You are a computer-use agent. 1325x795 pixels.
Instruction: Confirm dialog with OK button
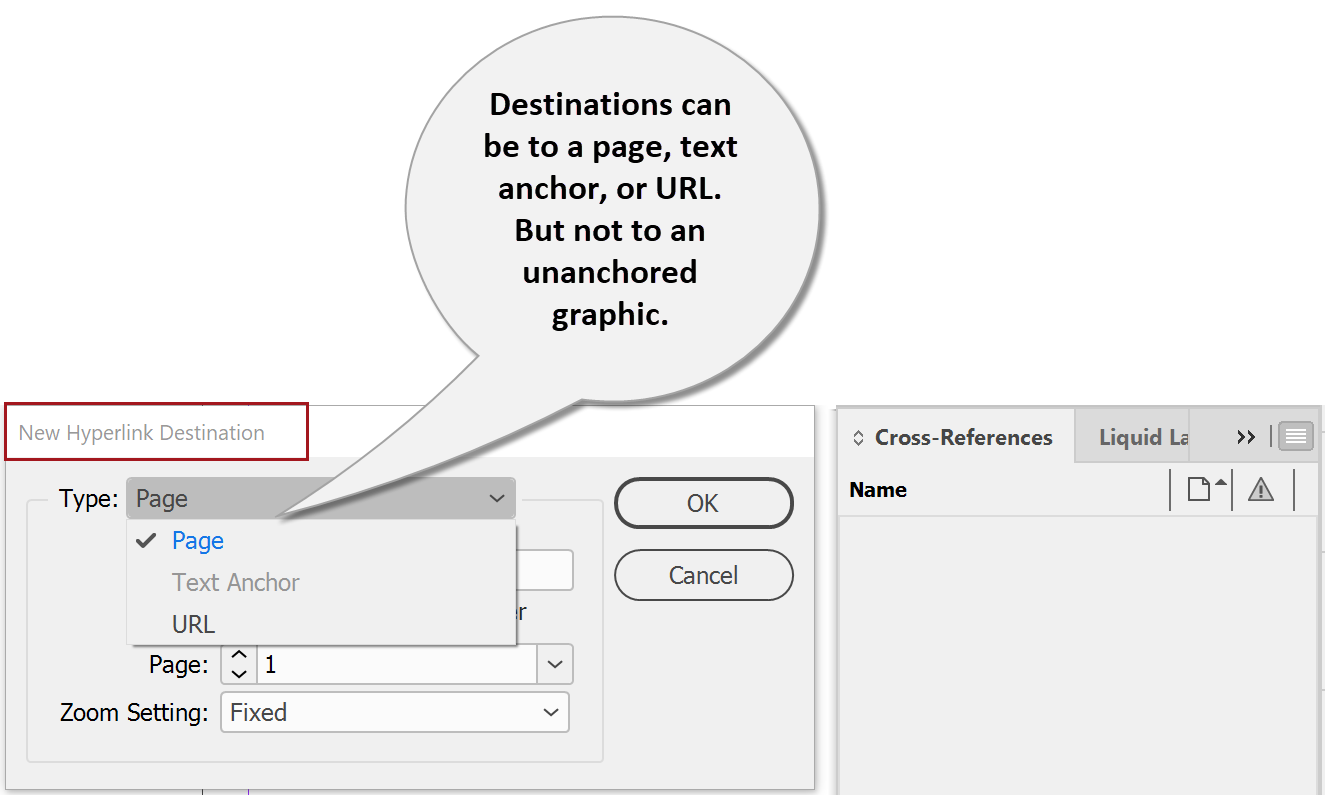(x=703, y=503)
